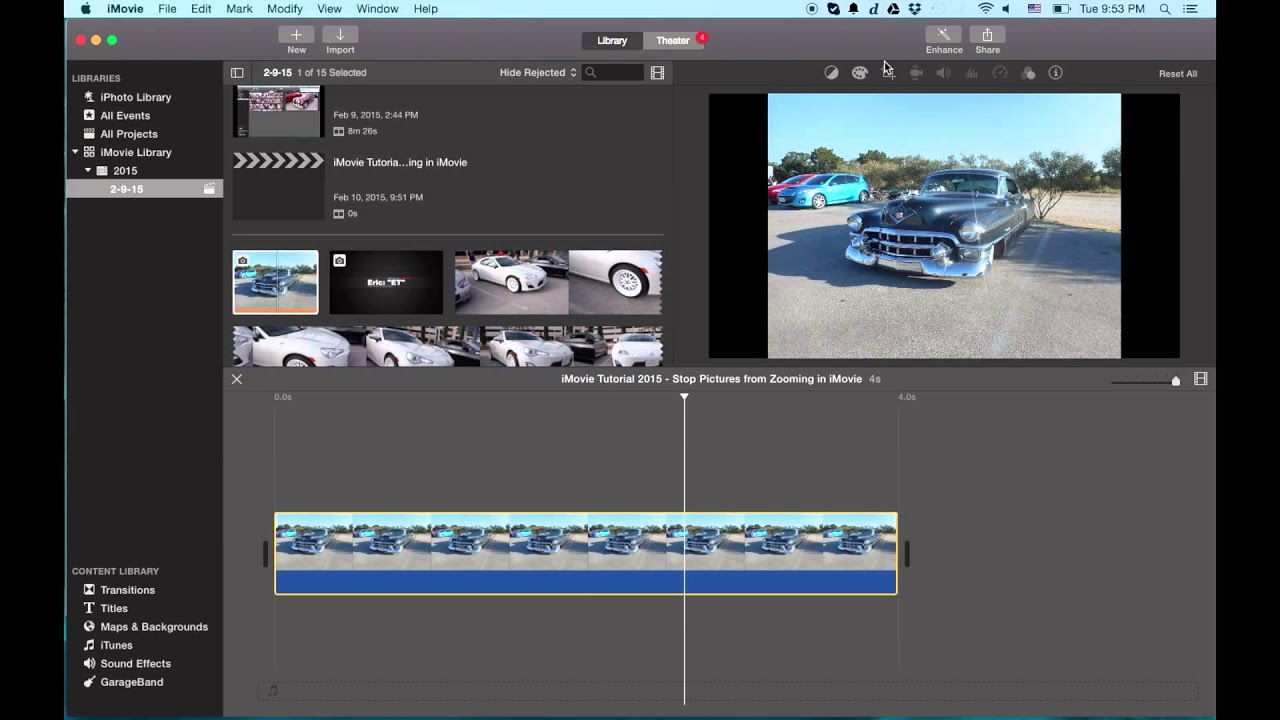Viewport: 1280px width, 720px height.
Task: Collapse the iMovie Library disclosure triangle
Action: pos(75,152)
